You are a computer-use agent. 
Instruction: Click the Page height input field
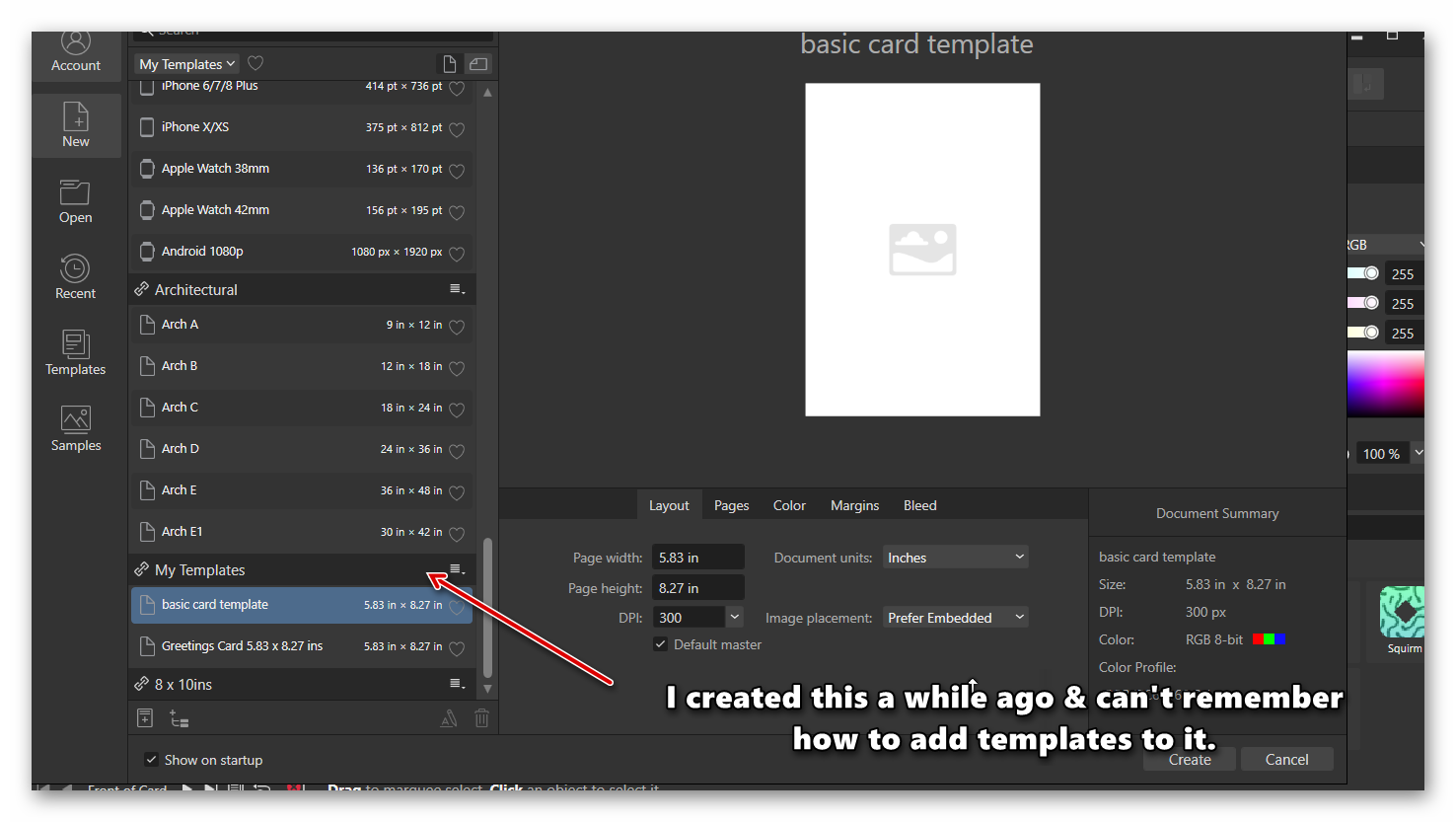698,588
